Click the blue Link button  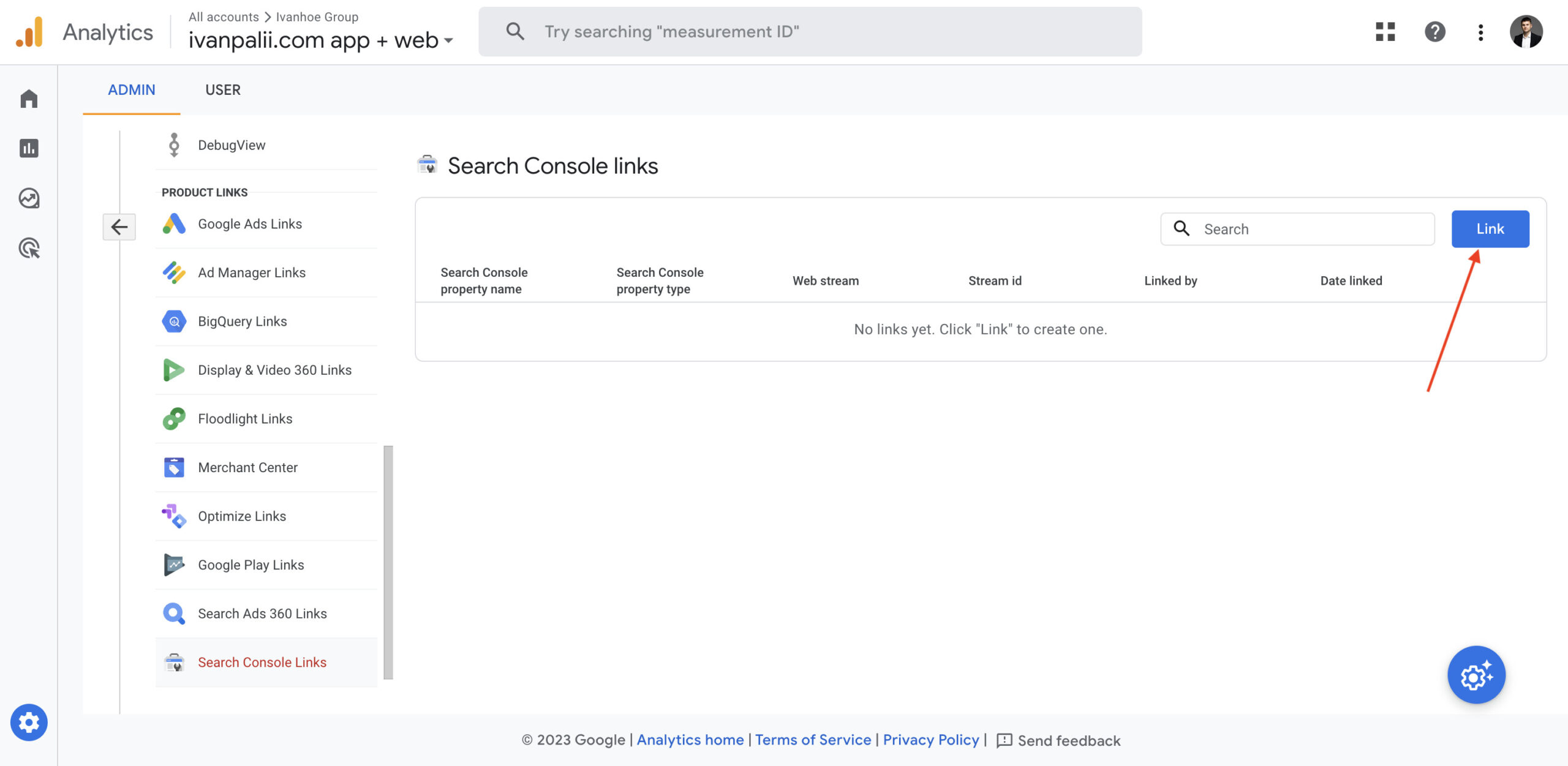tap(1490, 229)
